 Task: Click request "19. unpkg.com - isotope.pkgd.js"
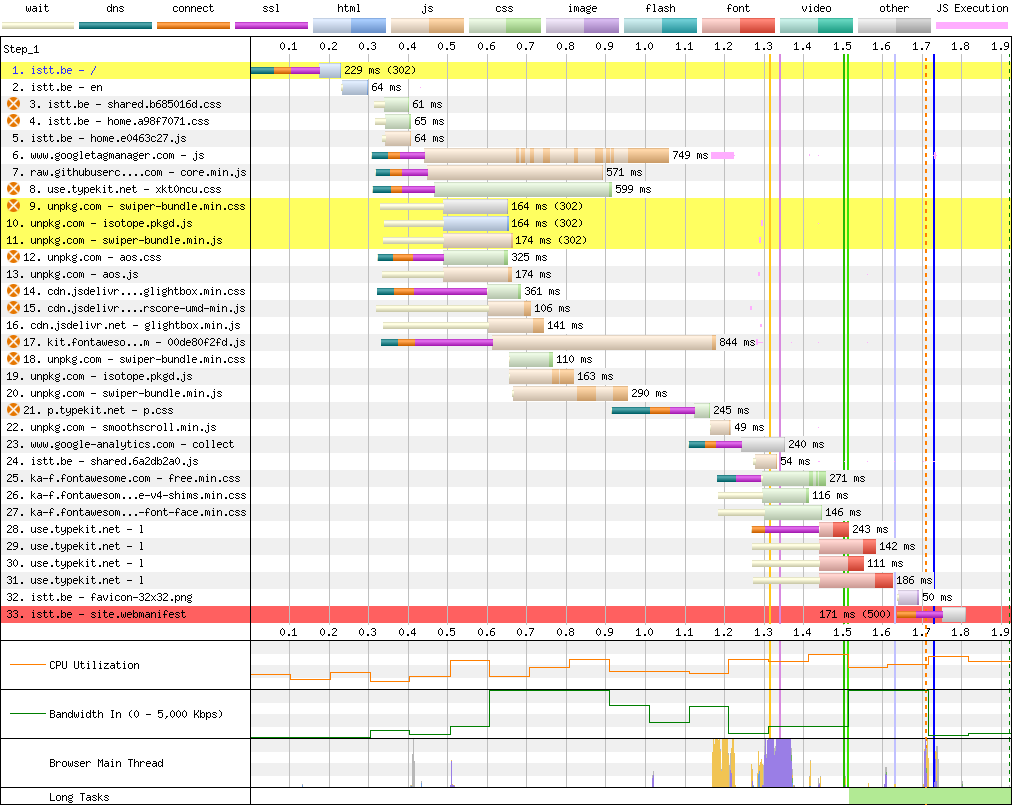coord(99,376)
